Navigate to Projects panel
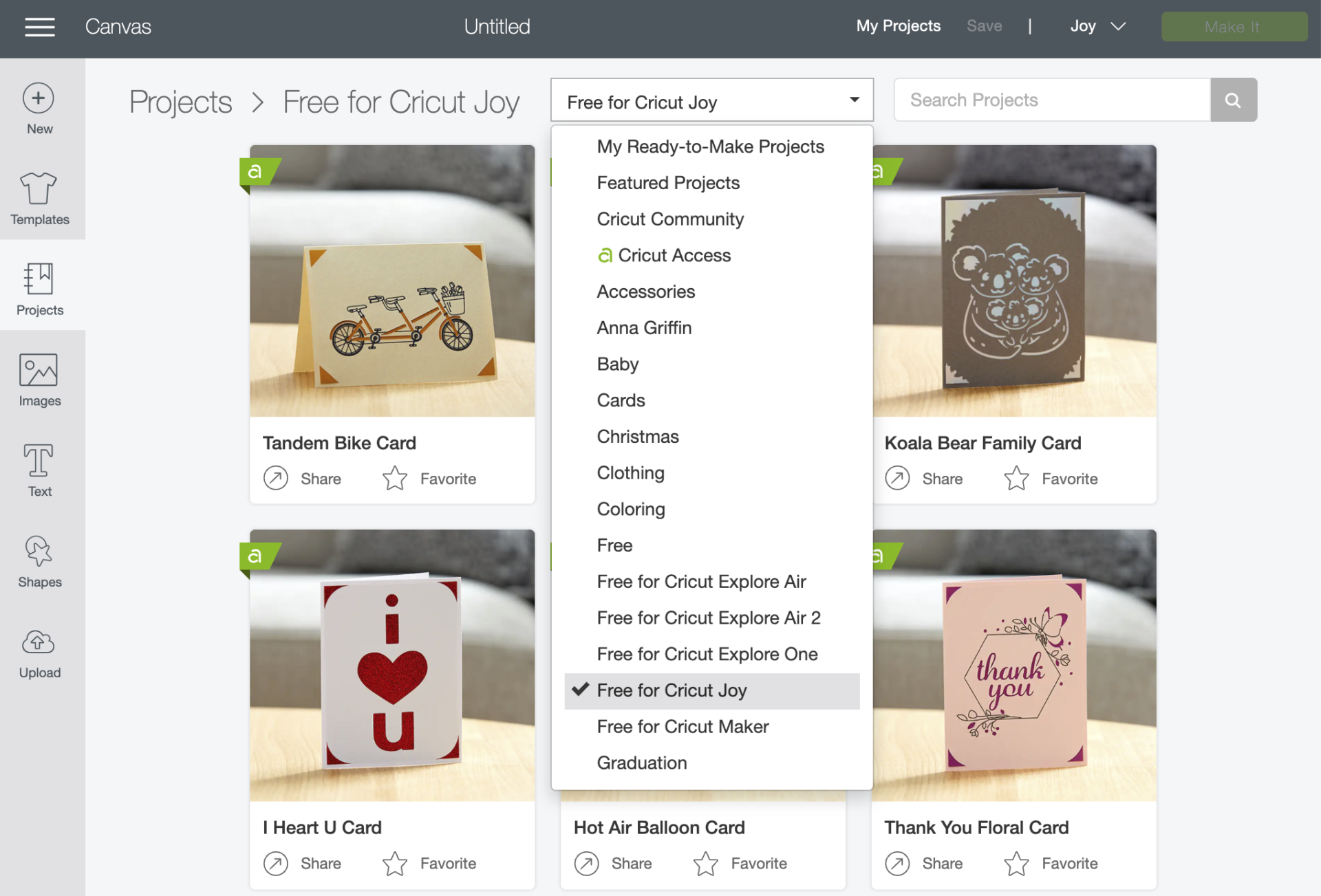The height and width of the screenshot is (896, 1321). (x=39, y=287)
